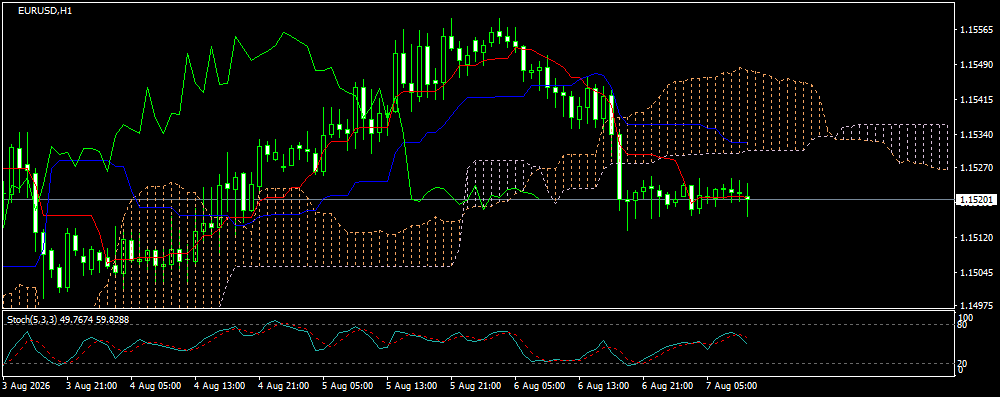Viewport: 1000px width, 397px height.
Task: Select the current price marker 1.15201
Action: pos(977,200)
